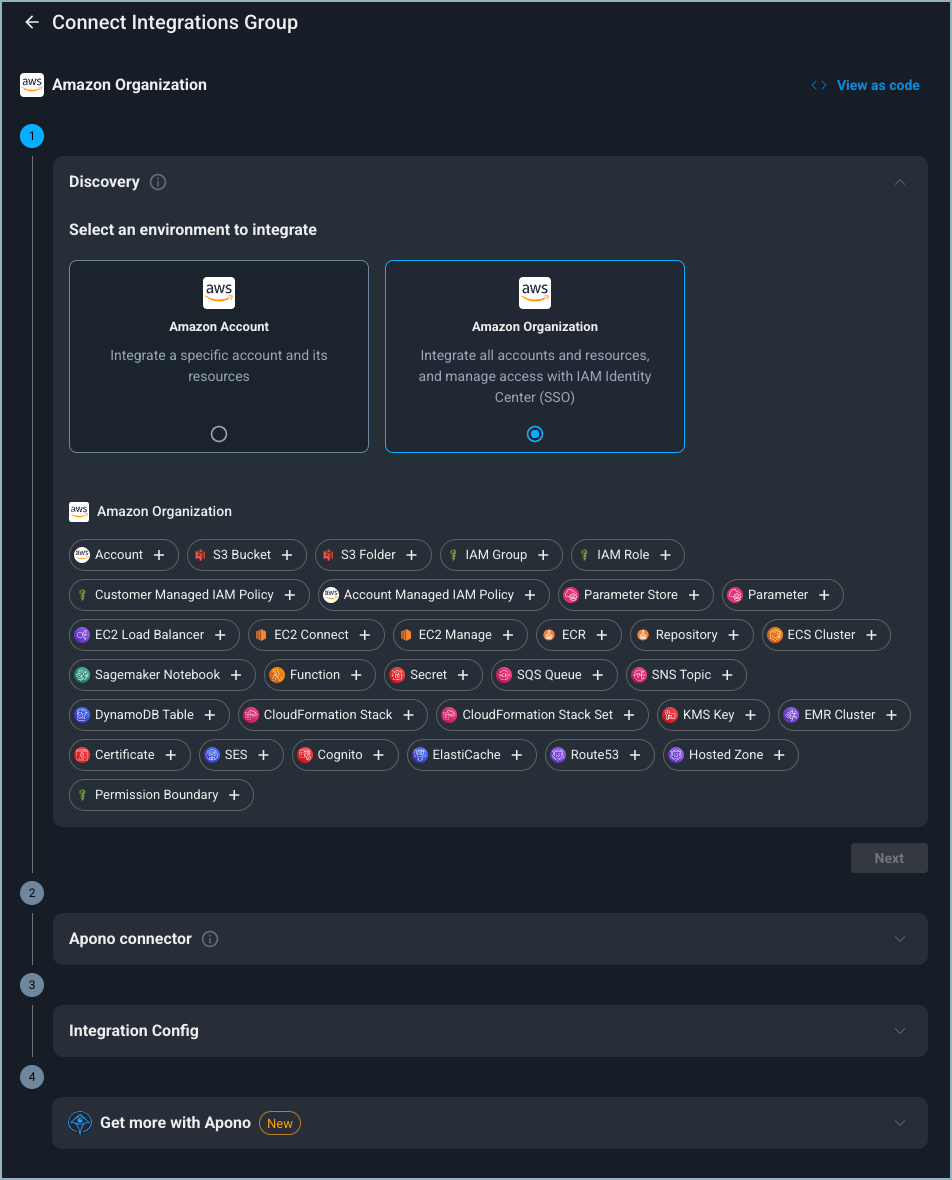The width and height of the screenshot is (952, 1180).
Task: Click the Apono connector info icon
Action: [x=210, y=939]
